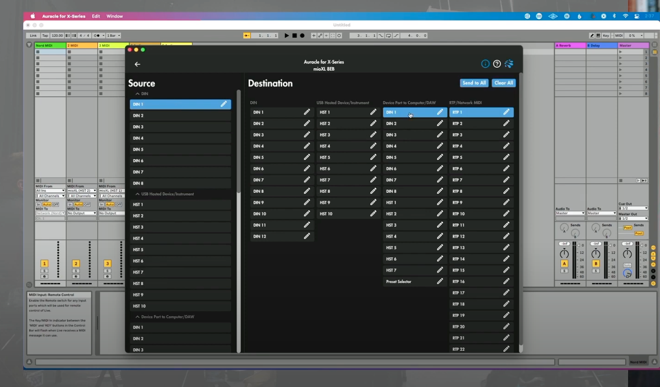Toggle RTP 1 destination routing off
This screenshot has height=387, width=660.
tap(481, 112)
